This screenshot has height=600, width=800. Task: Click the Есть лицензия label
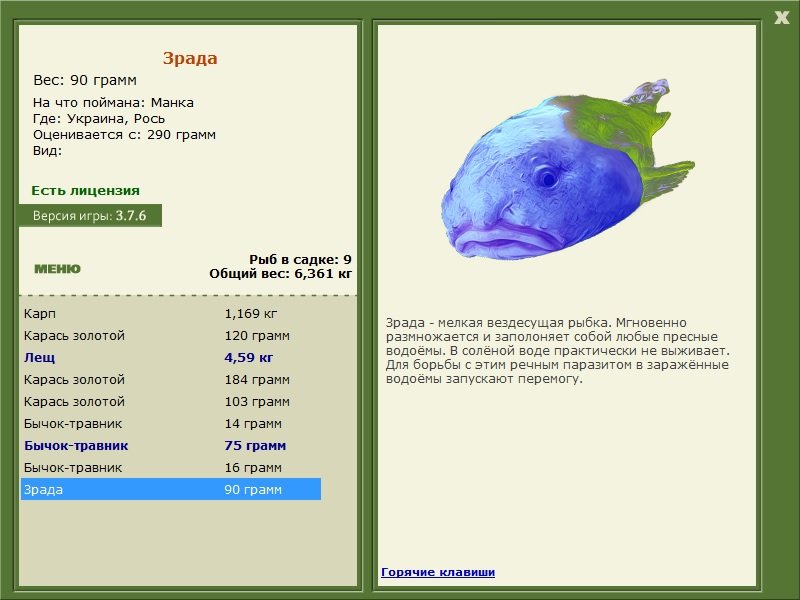(x=85, y=190)
